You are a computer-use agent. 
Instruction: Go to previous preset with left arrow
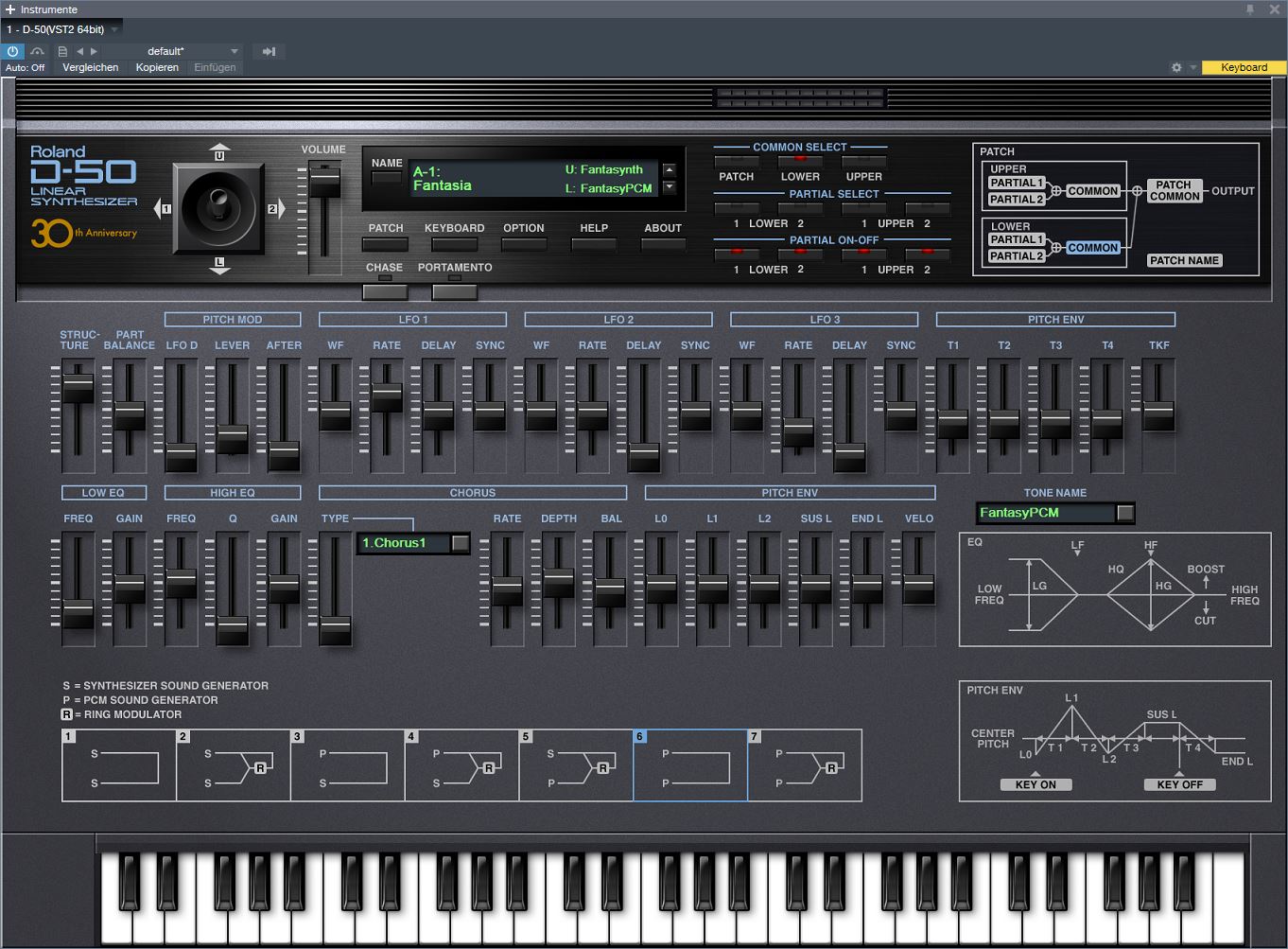pos(79,51)
